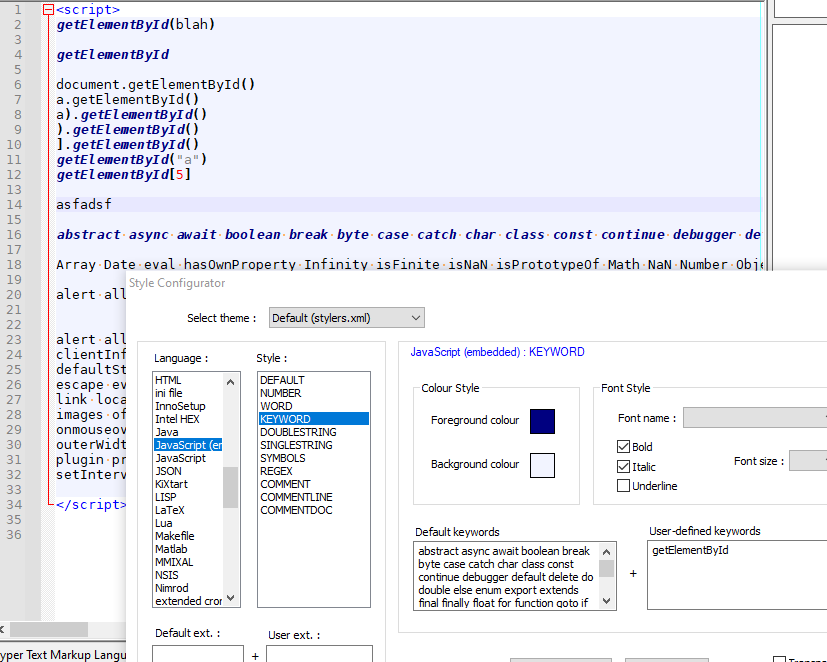Toggle the Italic checkbox

click(623, 467)
